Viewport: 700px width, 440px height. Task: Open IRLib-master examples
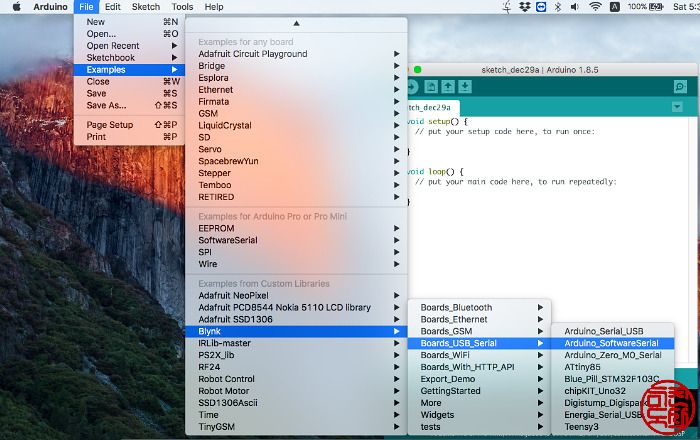pos(296,343)
